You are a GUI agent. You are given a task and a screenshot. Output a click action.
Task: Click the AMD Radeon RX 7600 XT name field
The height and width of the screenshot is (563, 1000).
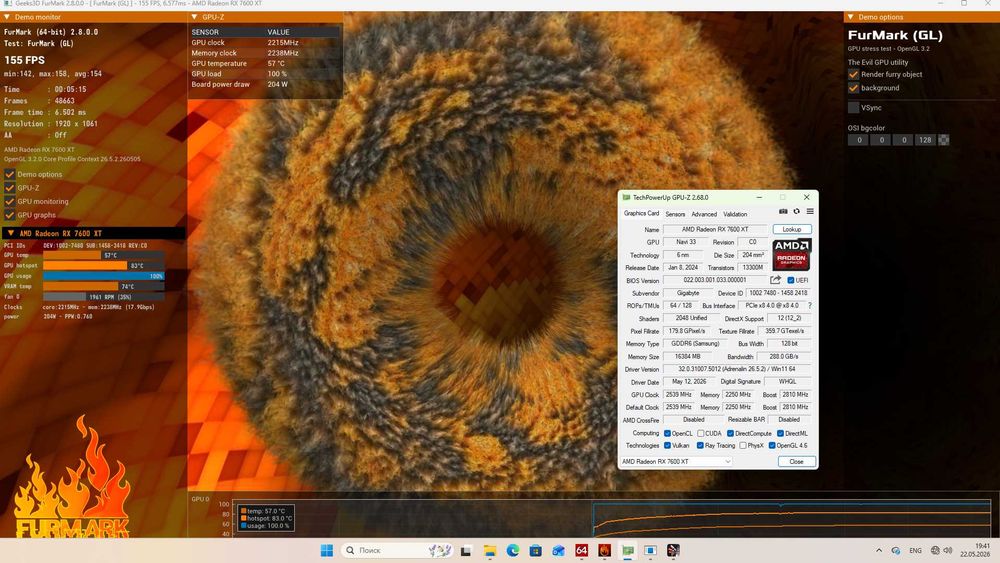point(715,229)
